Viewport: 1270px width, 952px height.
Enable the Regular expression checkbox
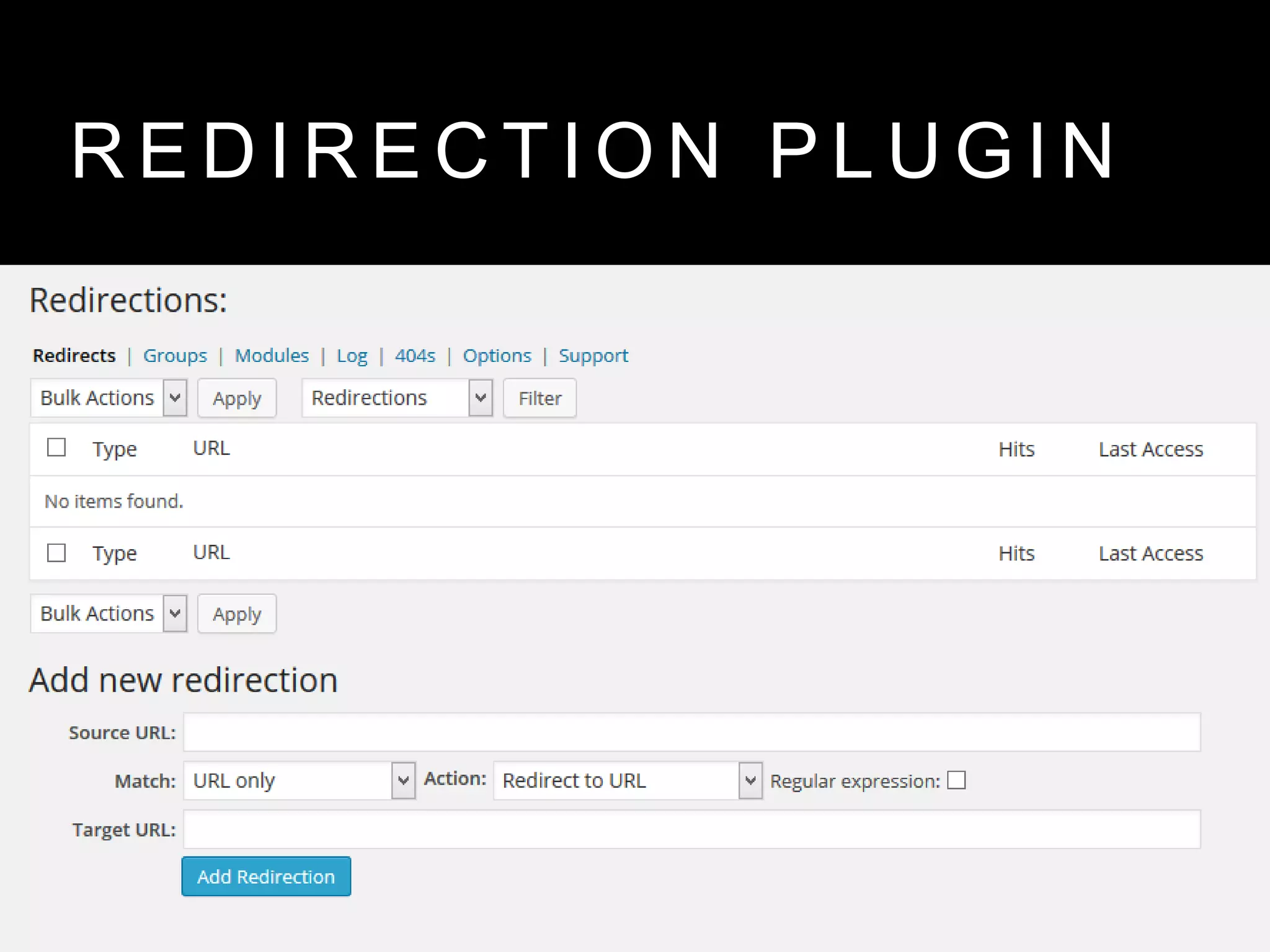(x=956, y=780)
